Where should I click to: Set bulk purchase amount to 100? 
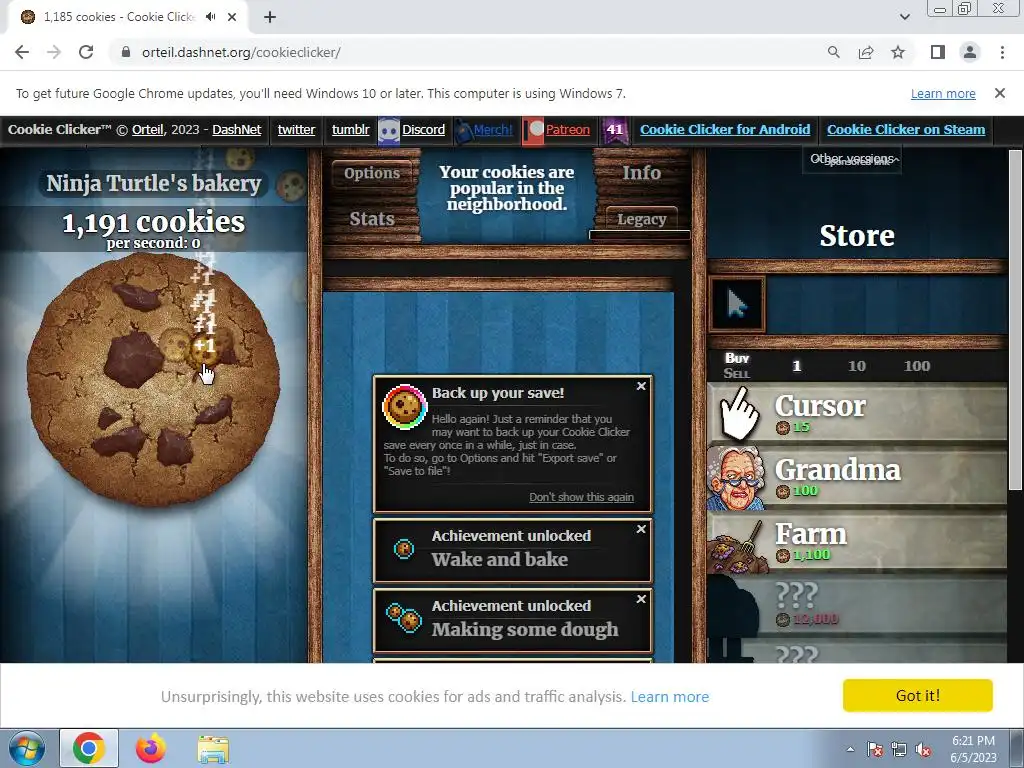point(917,366)
